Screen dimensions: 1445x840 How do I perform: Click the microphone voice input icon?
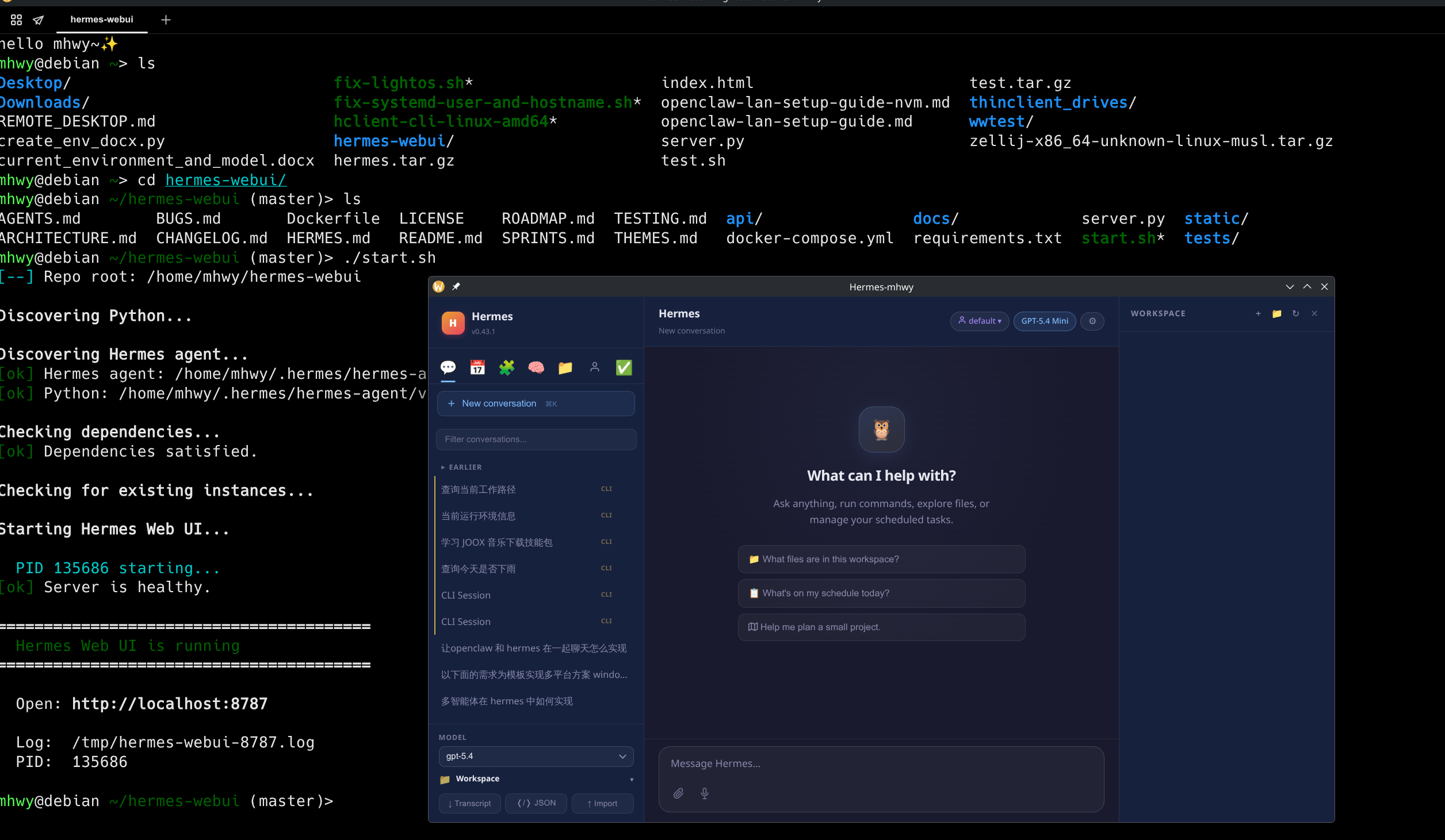click(x=705, y=793)
